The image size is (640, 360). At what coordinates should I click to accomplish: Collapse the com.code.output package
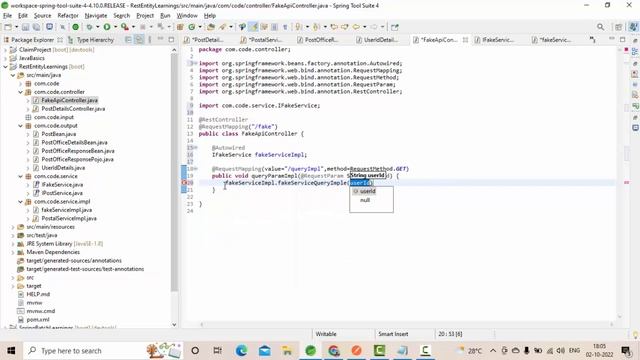point(20,126)
